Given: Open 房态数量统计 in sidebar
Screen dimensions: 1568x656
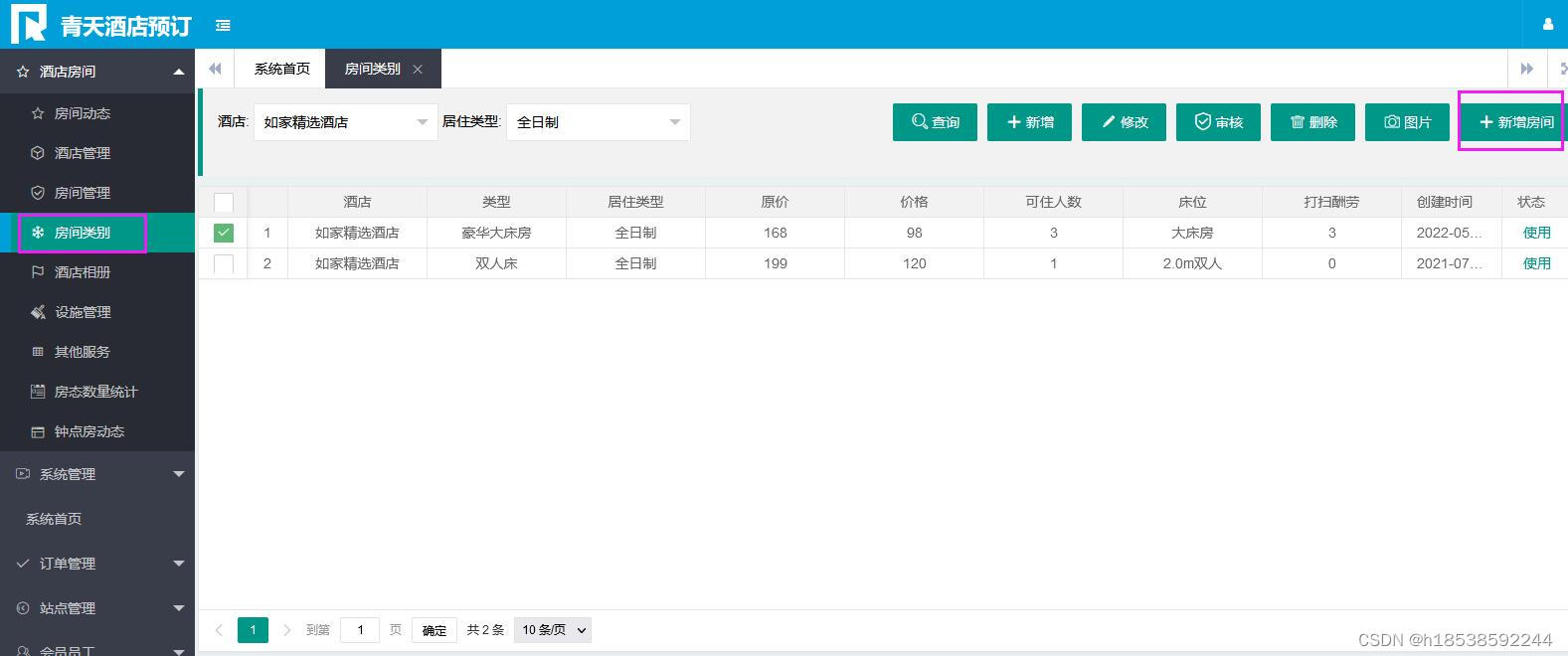Looking at the screenshot, I should coord(95,392).
